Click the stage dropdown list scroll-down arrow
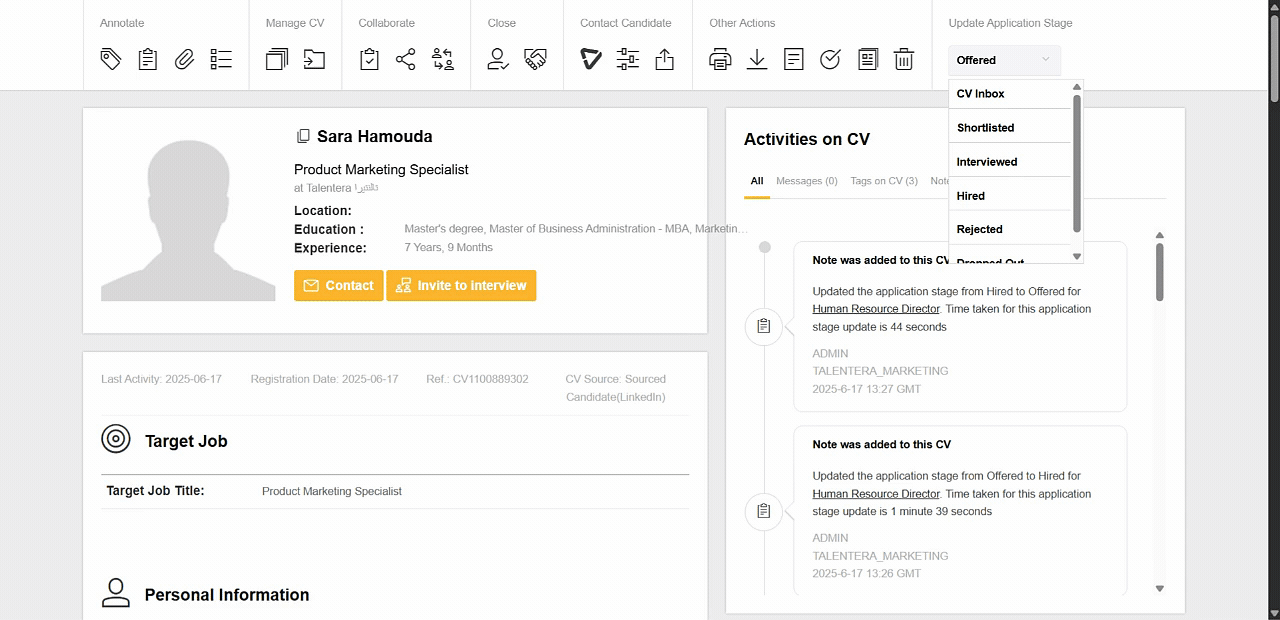The height and width of the screenshot is (620, 1280). click(x=1077, y=257)
